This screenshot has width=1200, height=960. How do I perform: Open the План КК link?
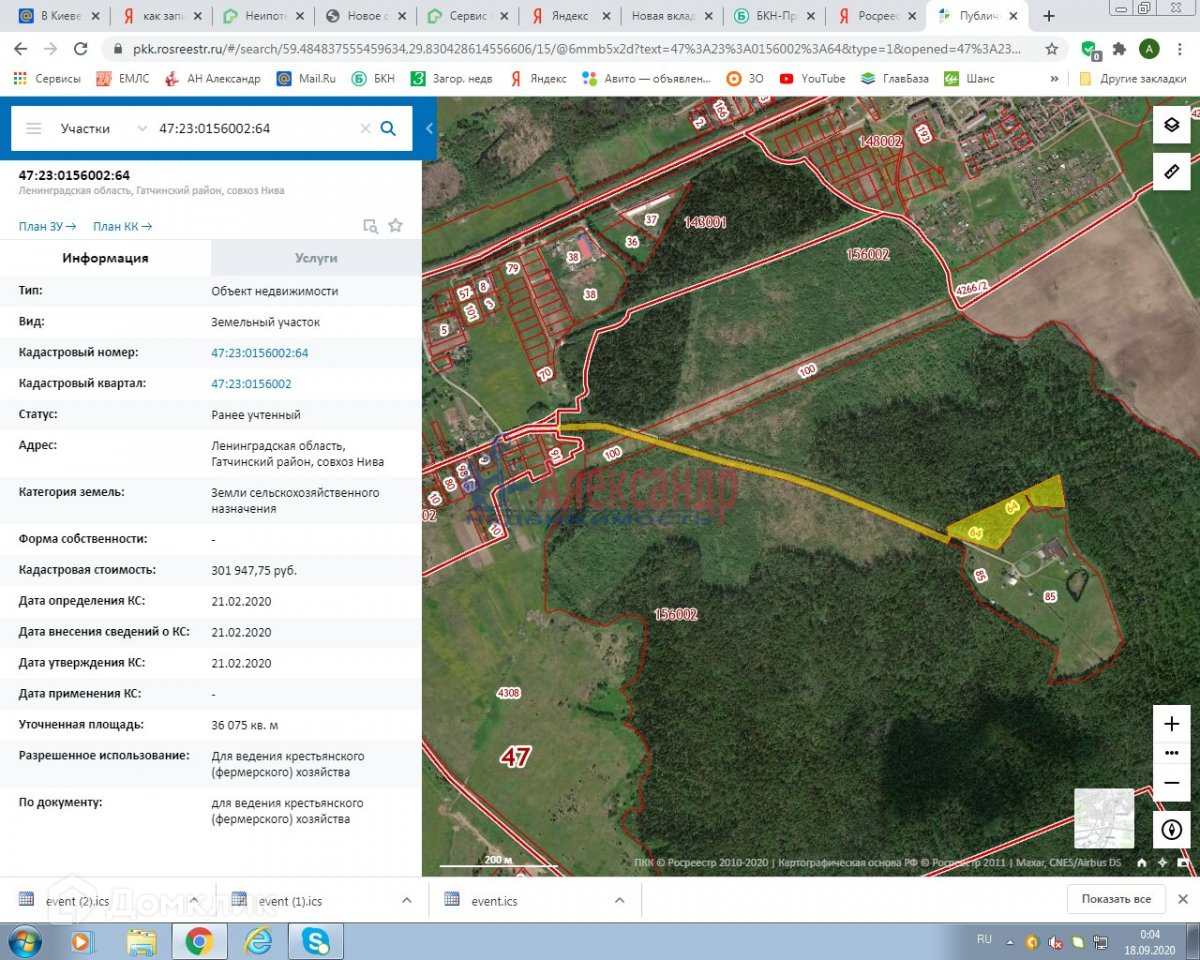tap(122, 227)
